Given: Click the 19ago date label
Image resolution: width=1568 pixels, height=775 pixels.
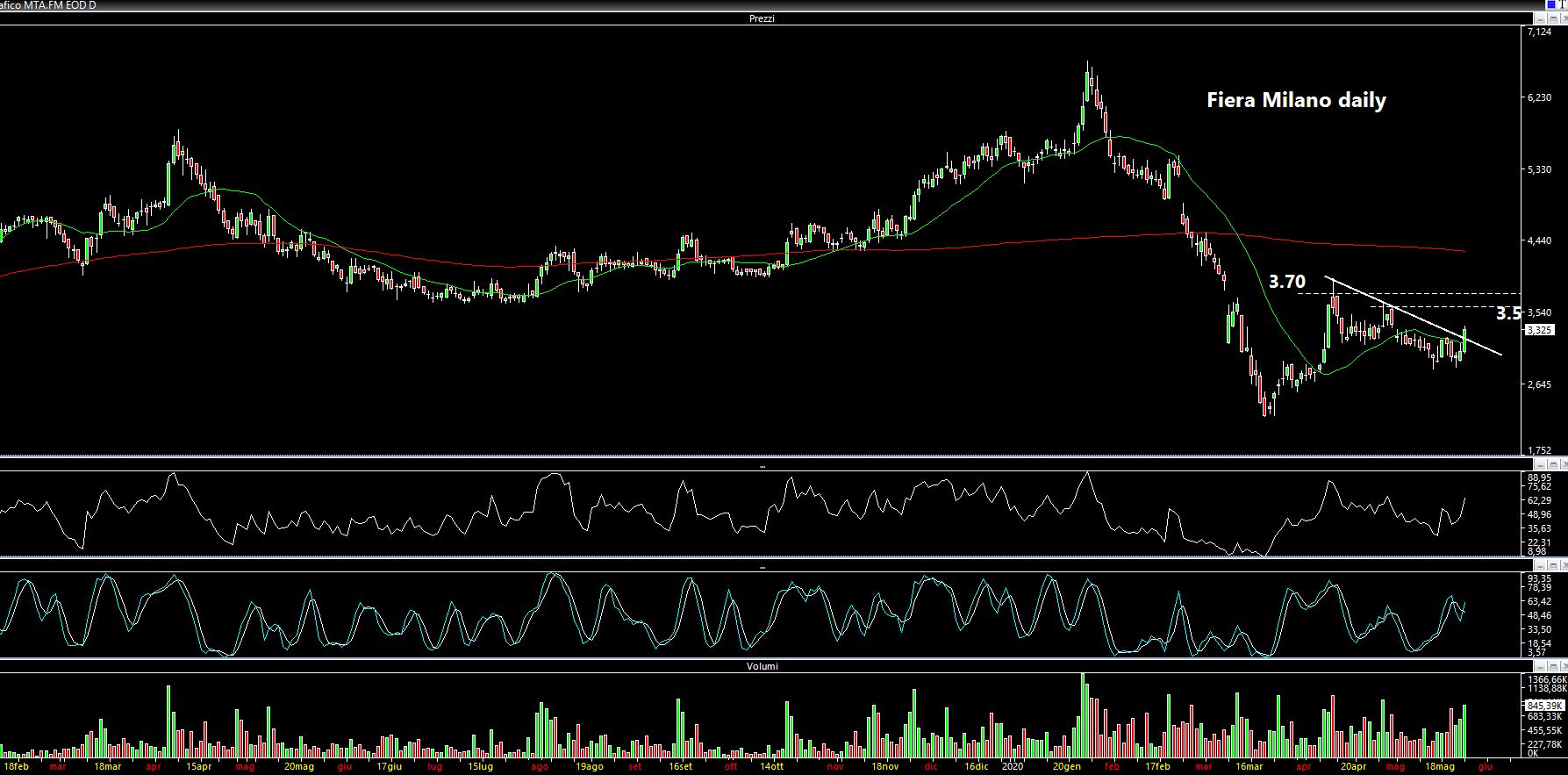Looking at the screenshot, I should (589, 767).
